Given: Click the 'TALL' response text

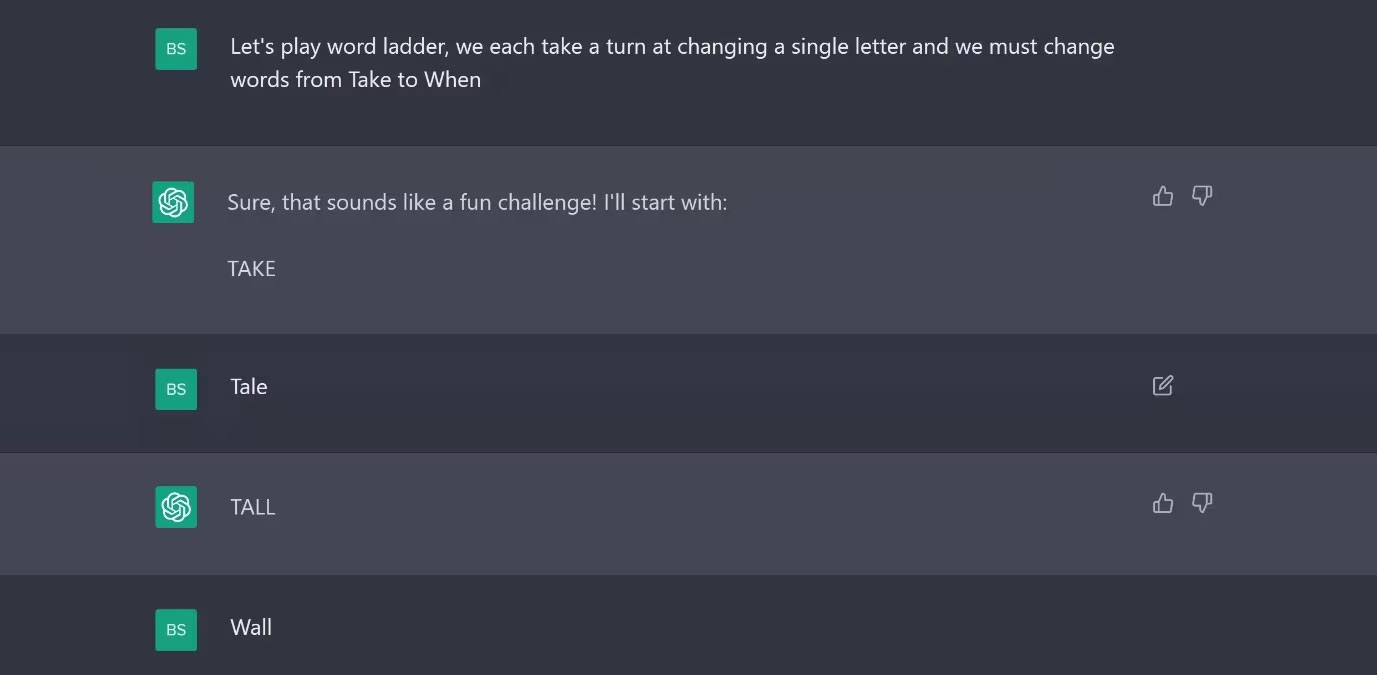Looking at the screenshot, I should [252, 508].
